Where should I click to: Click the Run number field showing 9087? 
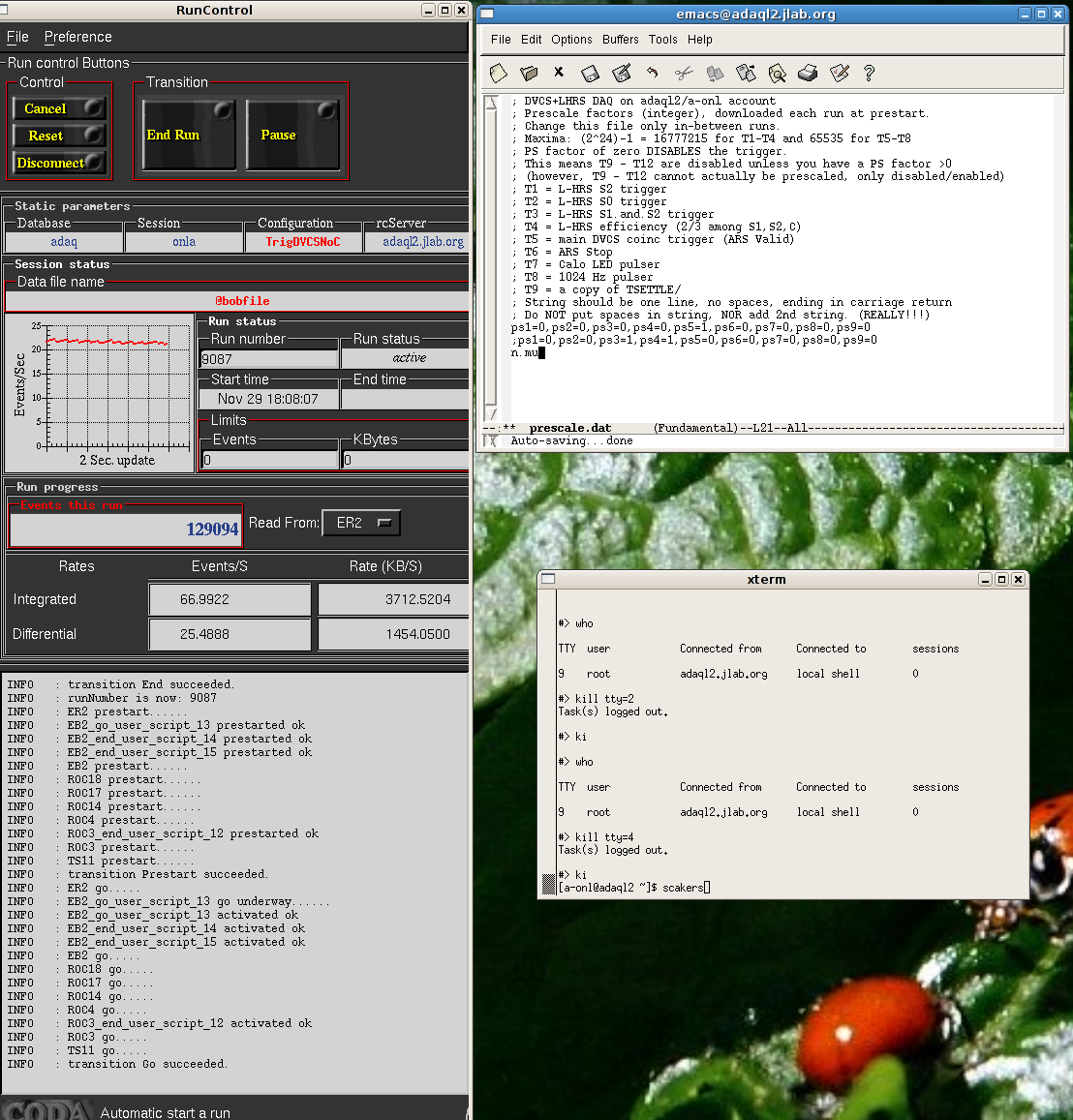[x=268, y=359]
